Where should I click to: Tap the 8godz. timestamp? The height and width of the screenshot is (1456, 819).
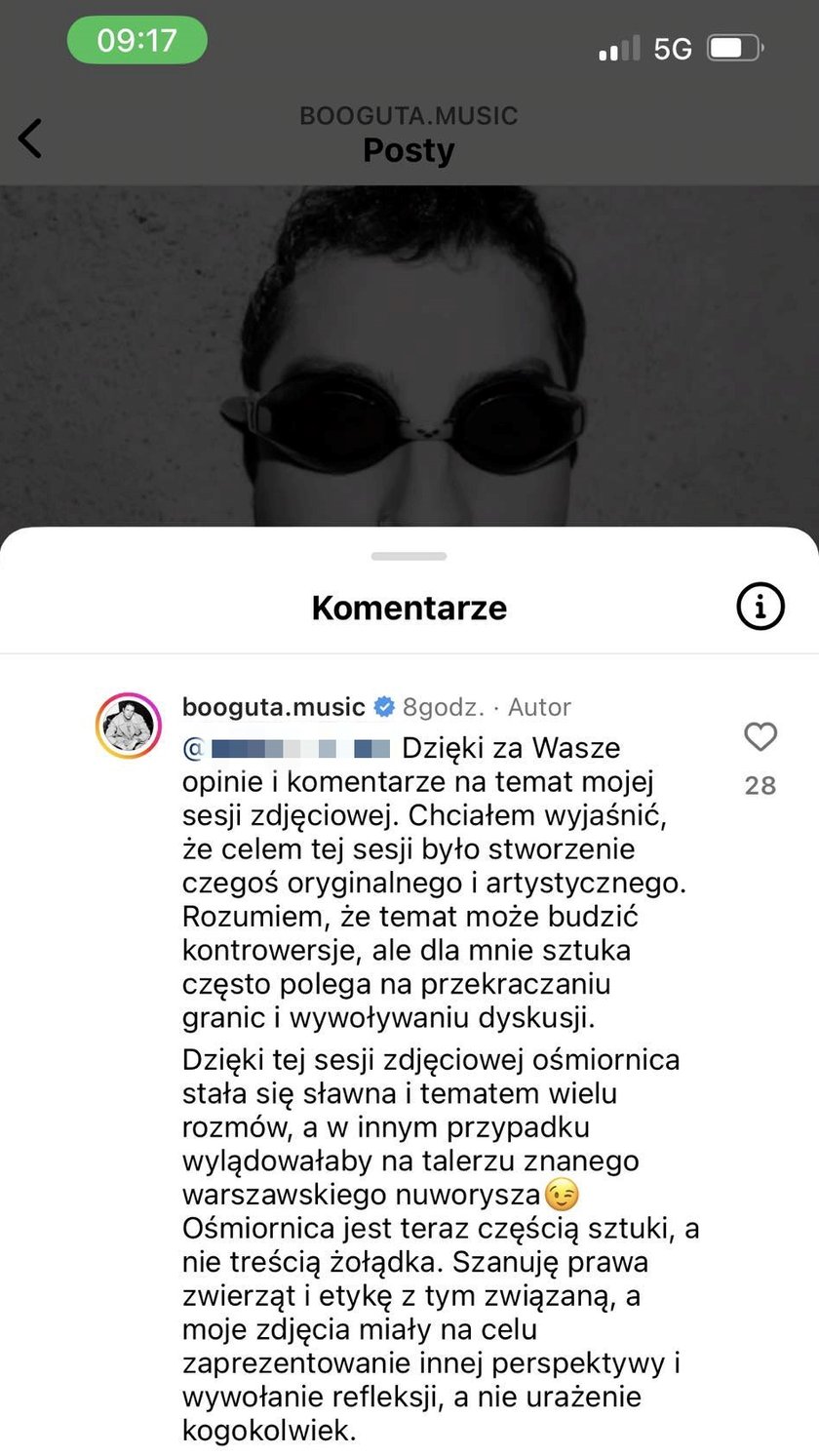pyautogui.click(x=444, y=707)
